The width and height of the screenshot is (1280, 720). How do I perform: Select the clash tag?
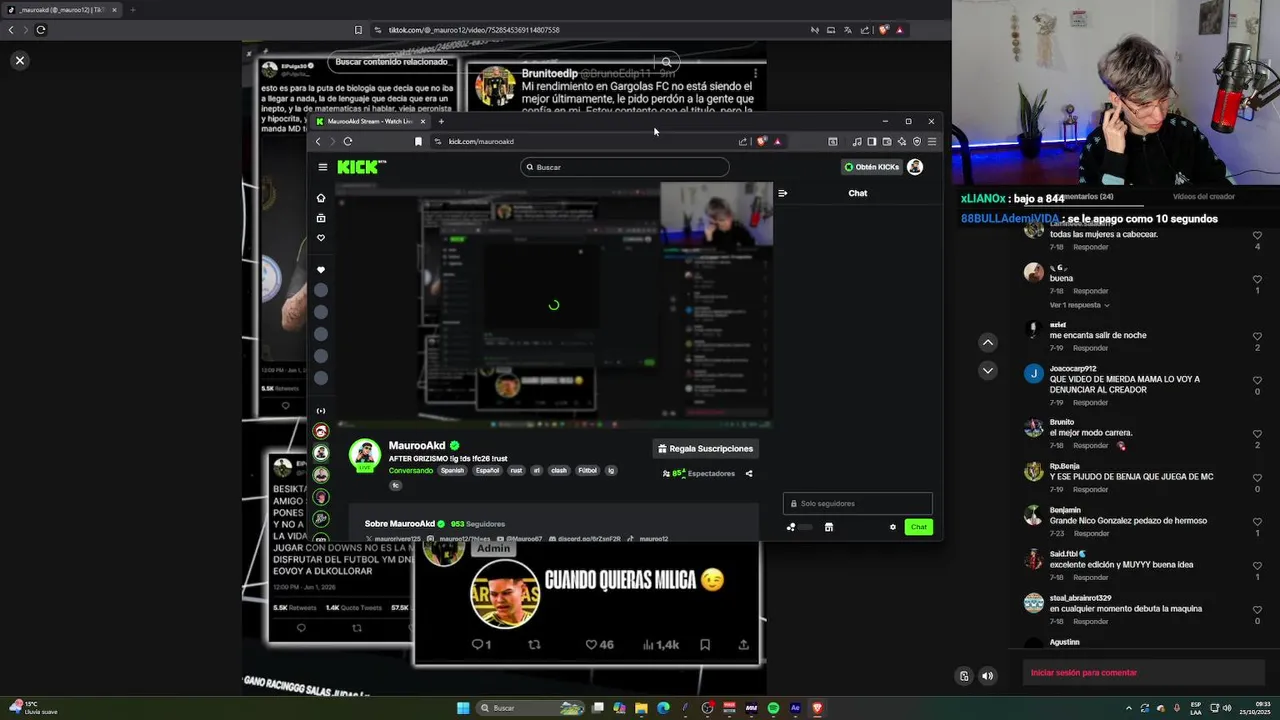[558, 471]
